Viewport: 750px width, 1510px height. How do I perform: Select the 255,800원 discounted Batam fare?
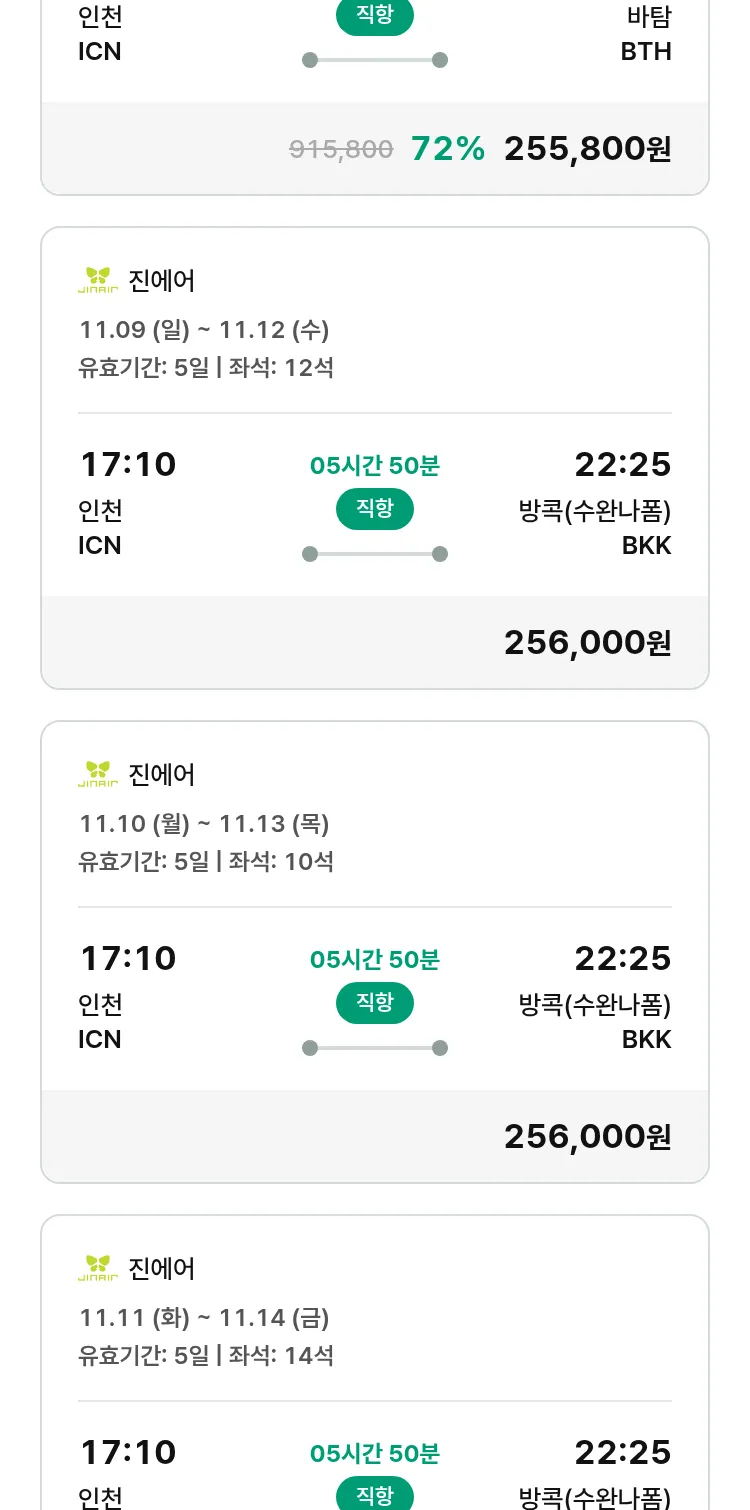587,149
